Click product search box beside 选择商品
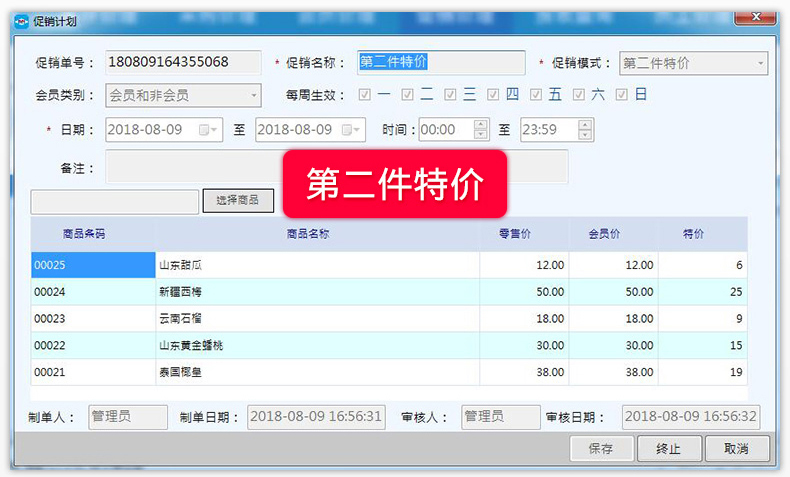Screen dimensions: 790x477 114,202
